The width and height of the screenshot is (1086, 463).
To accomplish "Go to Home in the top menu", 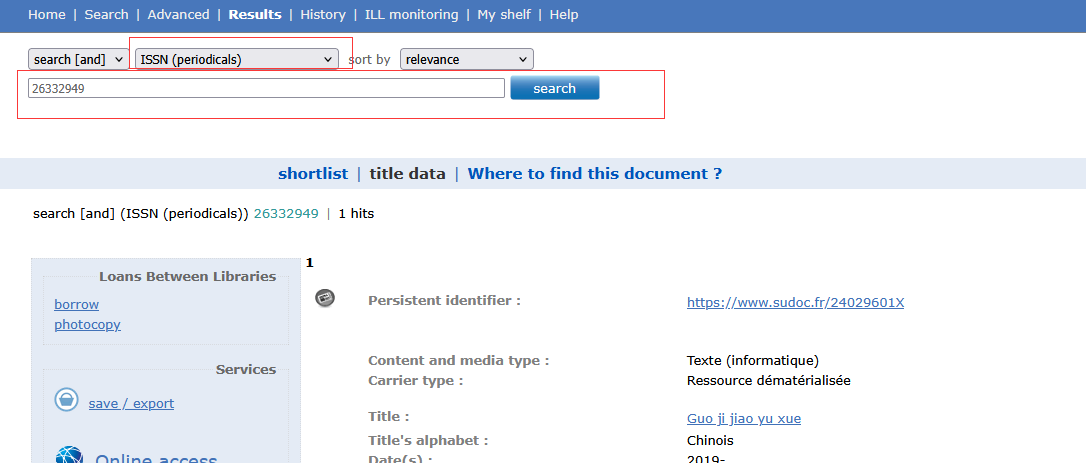I will (47, 15).
